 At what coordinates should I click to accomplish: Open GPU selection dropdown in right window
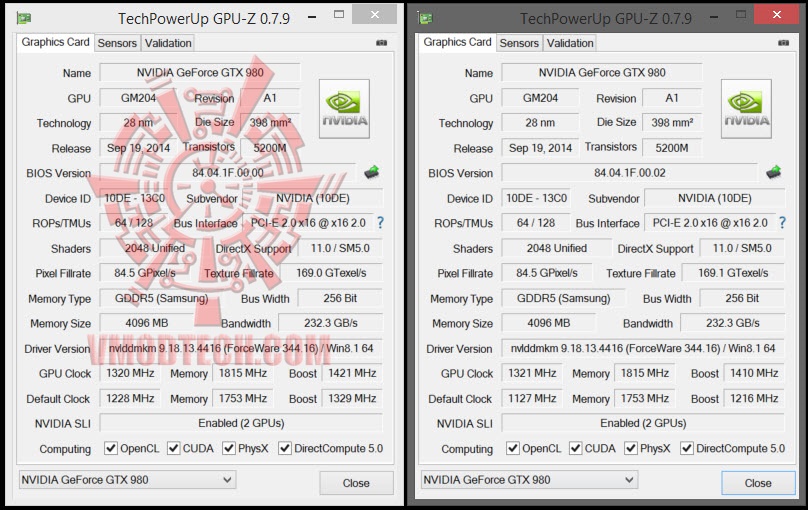pos(529,480)
